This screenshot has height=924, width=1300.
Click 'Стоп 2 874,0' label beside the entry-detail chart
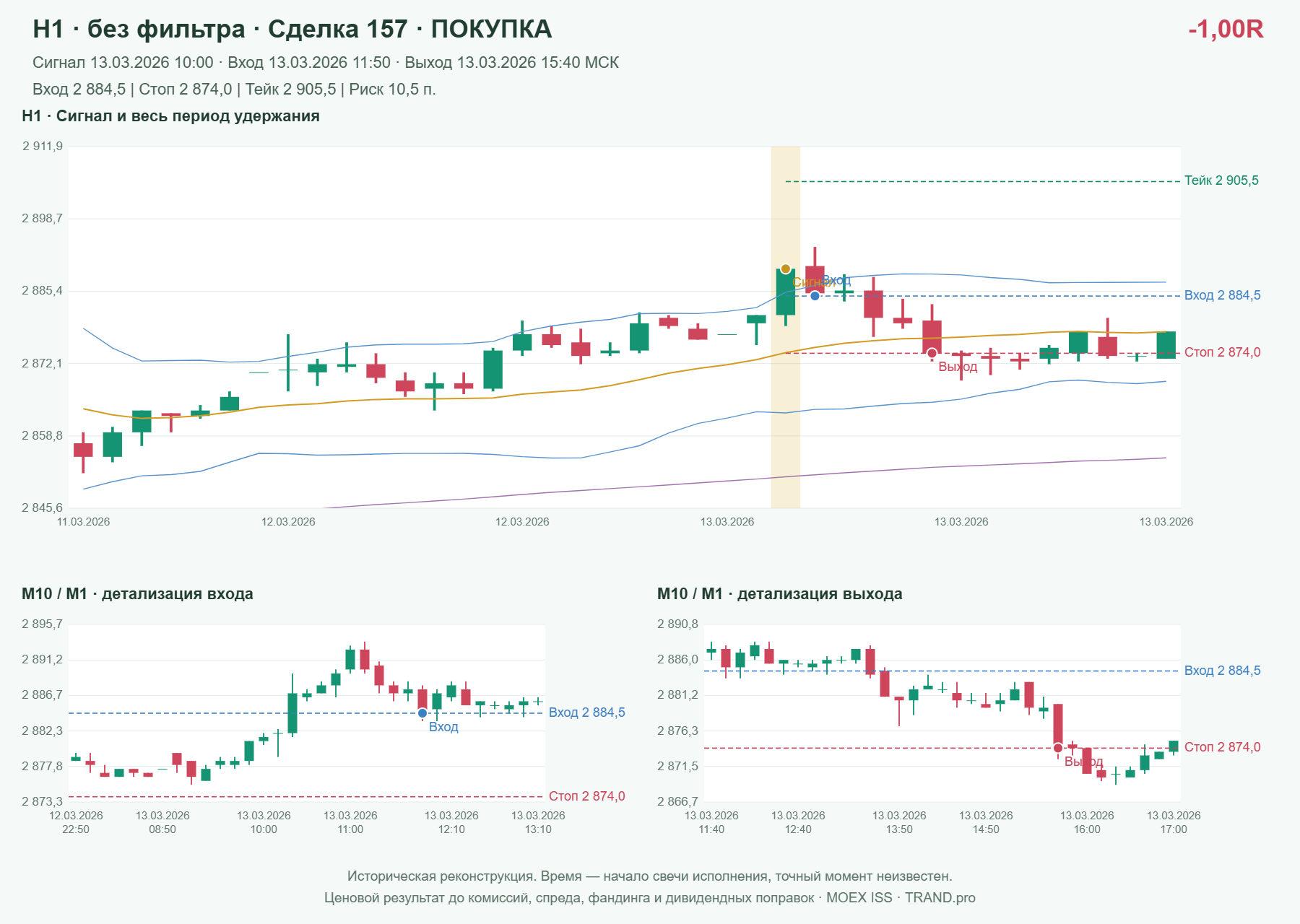point(586,796)
